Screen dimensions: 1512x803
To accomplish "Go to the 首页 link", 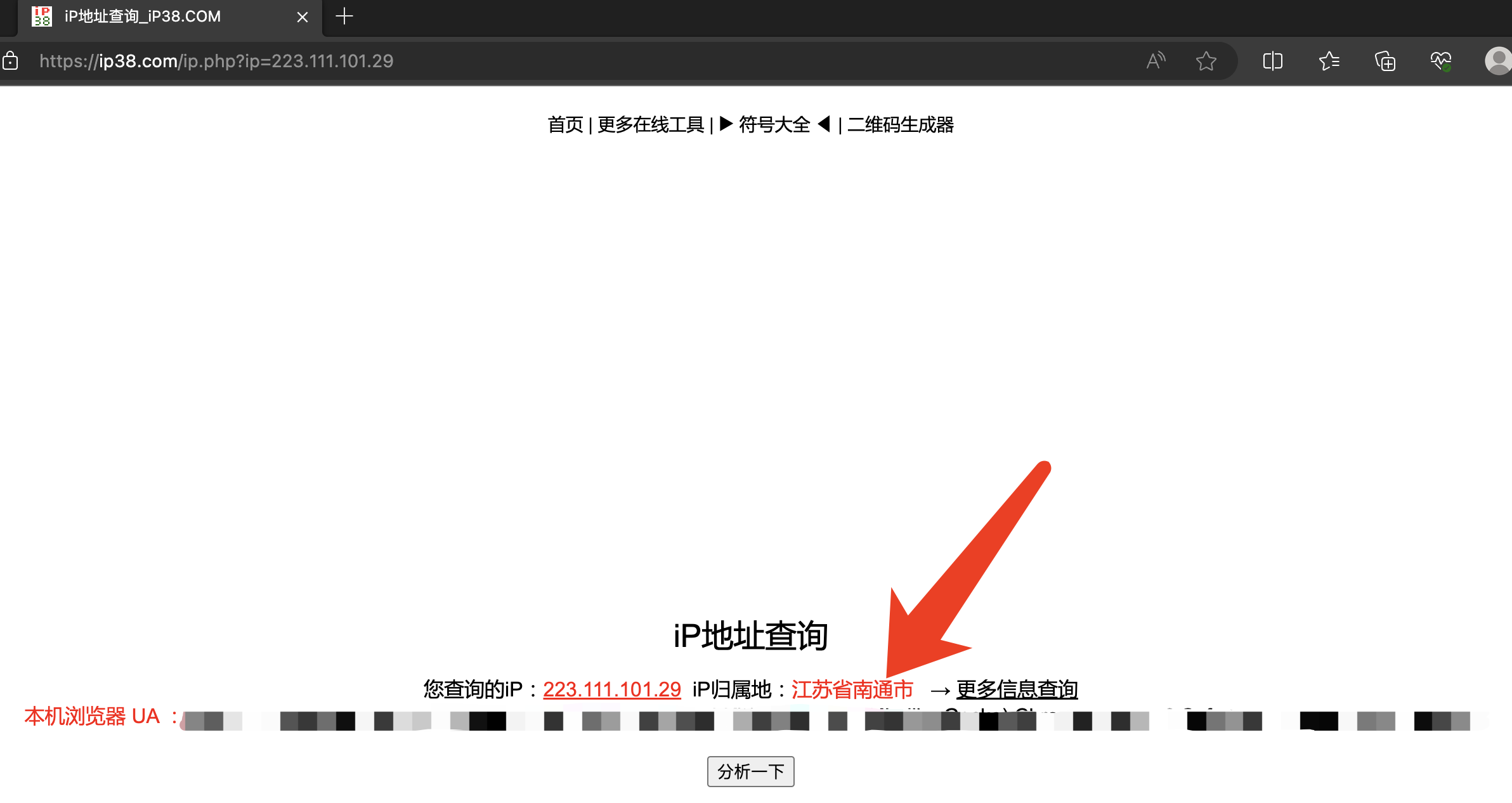I will coord(565,125).
